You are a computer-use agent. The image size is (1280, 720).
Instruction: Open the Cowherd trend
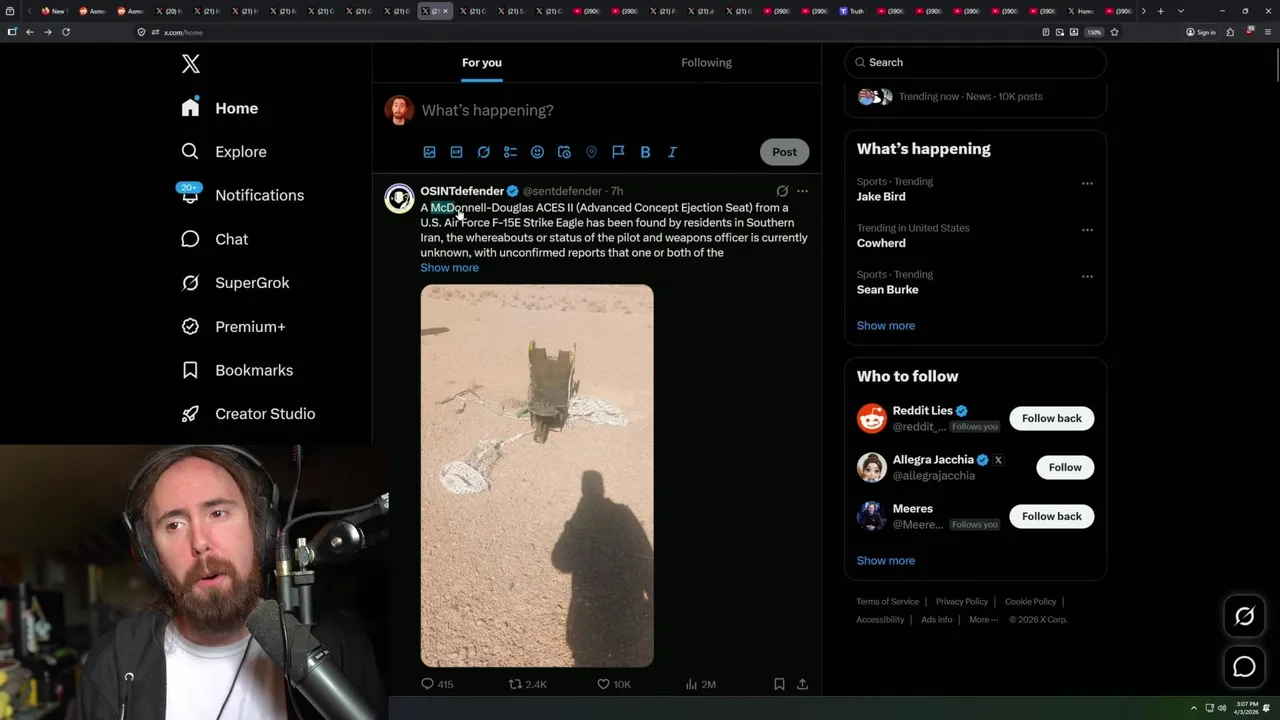pyautogui.click(x=881, y=243)
